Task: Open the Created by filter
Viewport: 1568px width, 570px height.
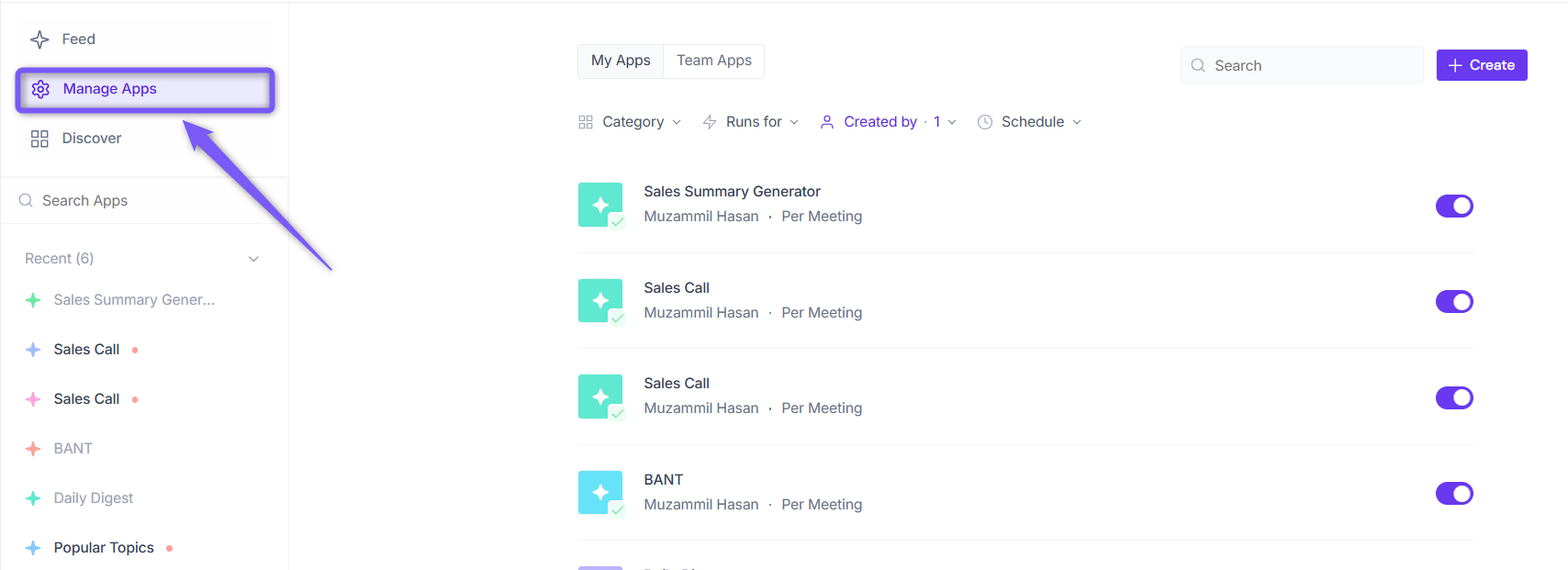Action: 888,122
